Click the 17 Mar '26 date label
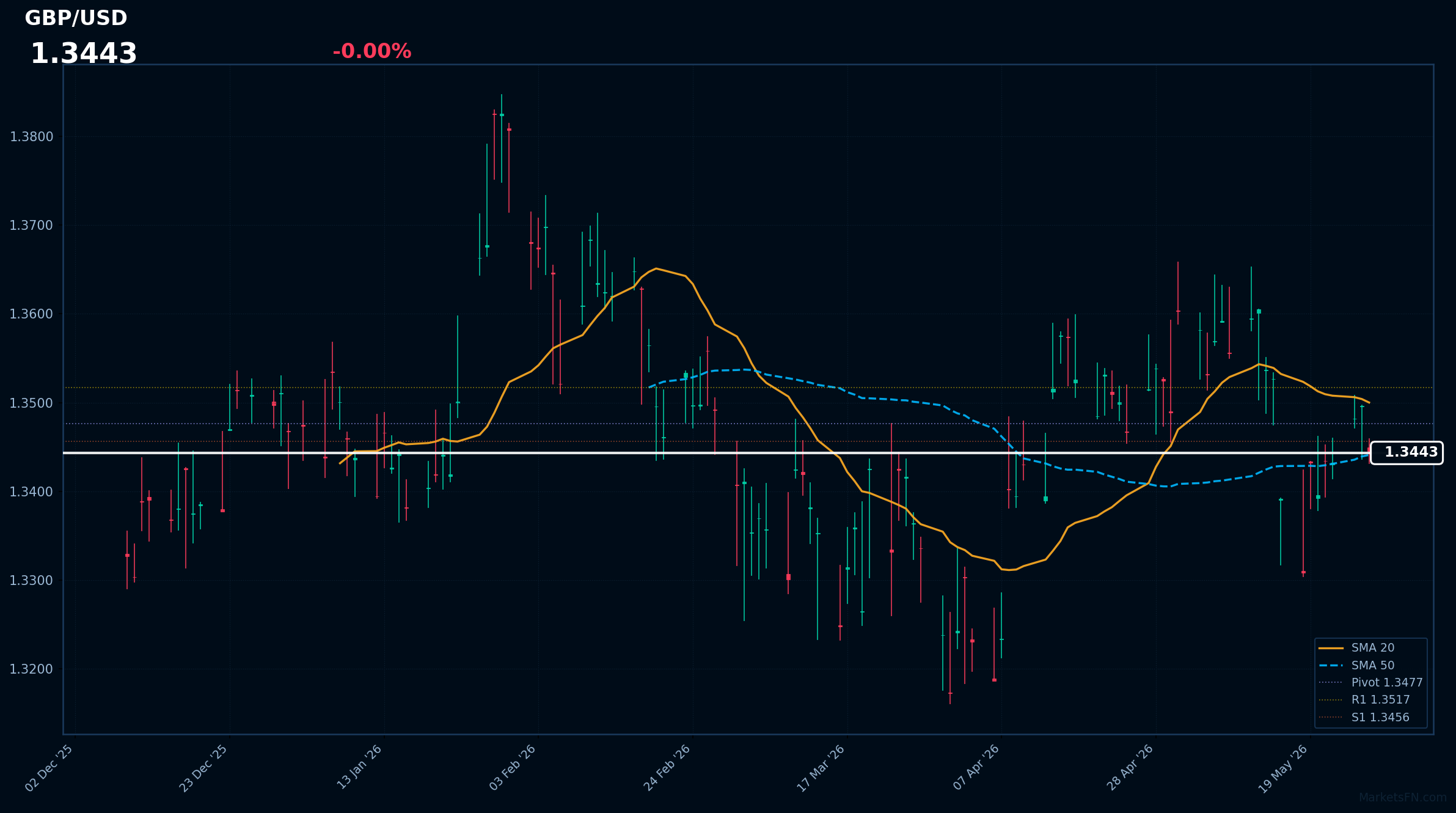 click(821, 768)
